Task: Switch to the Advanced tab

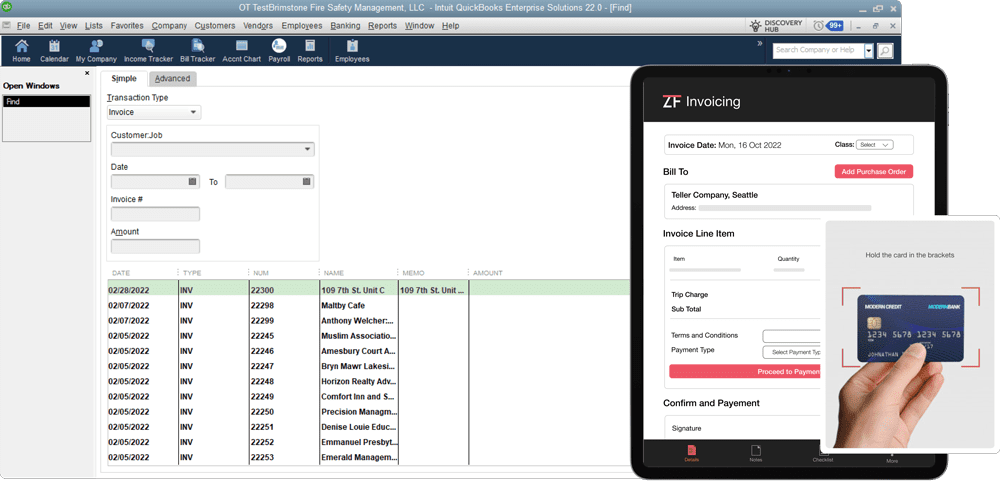Action: tap(172, 78)
